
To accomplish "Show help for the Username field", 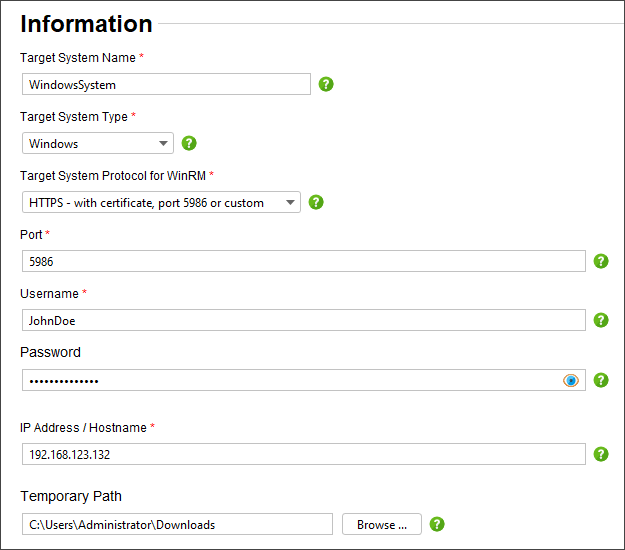I will point(601,320).
